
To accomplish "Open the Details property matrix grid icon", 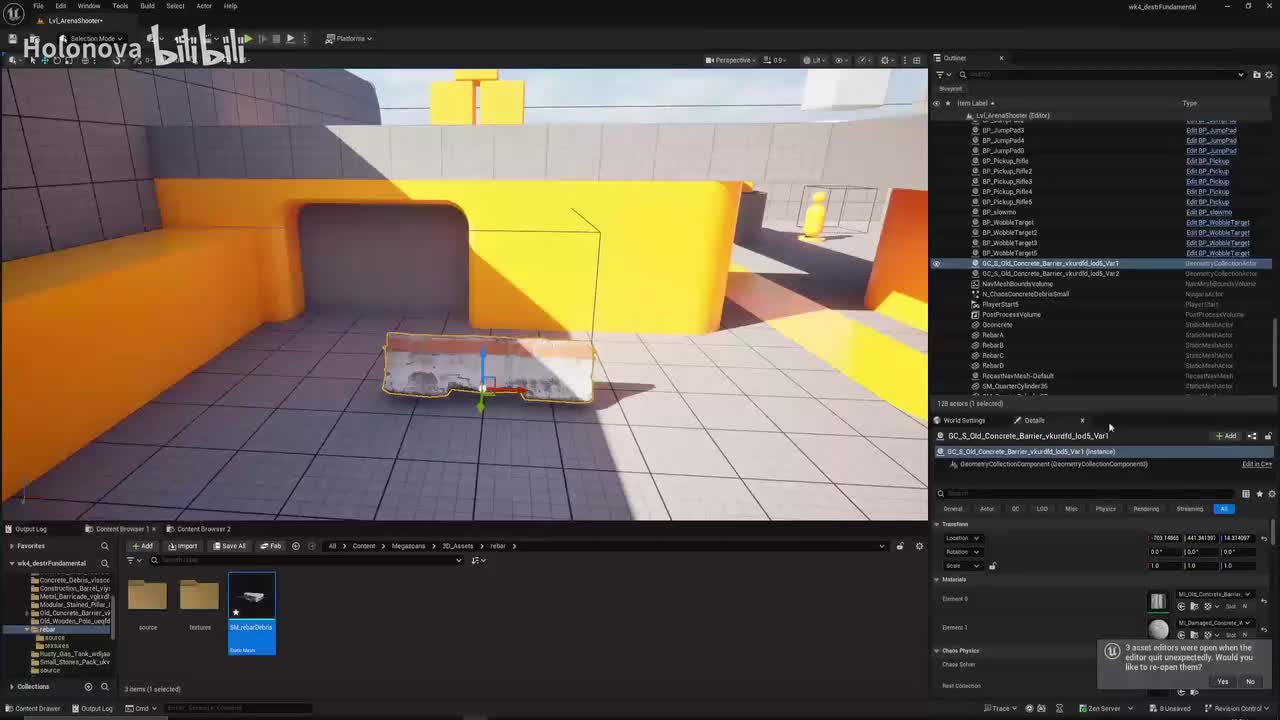I will 1246,493.
